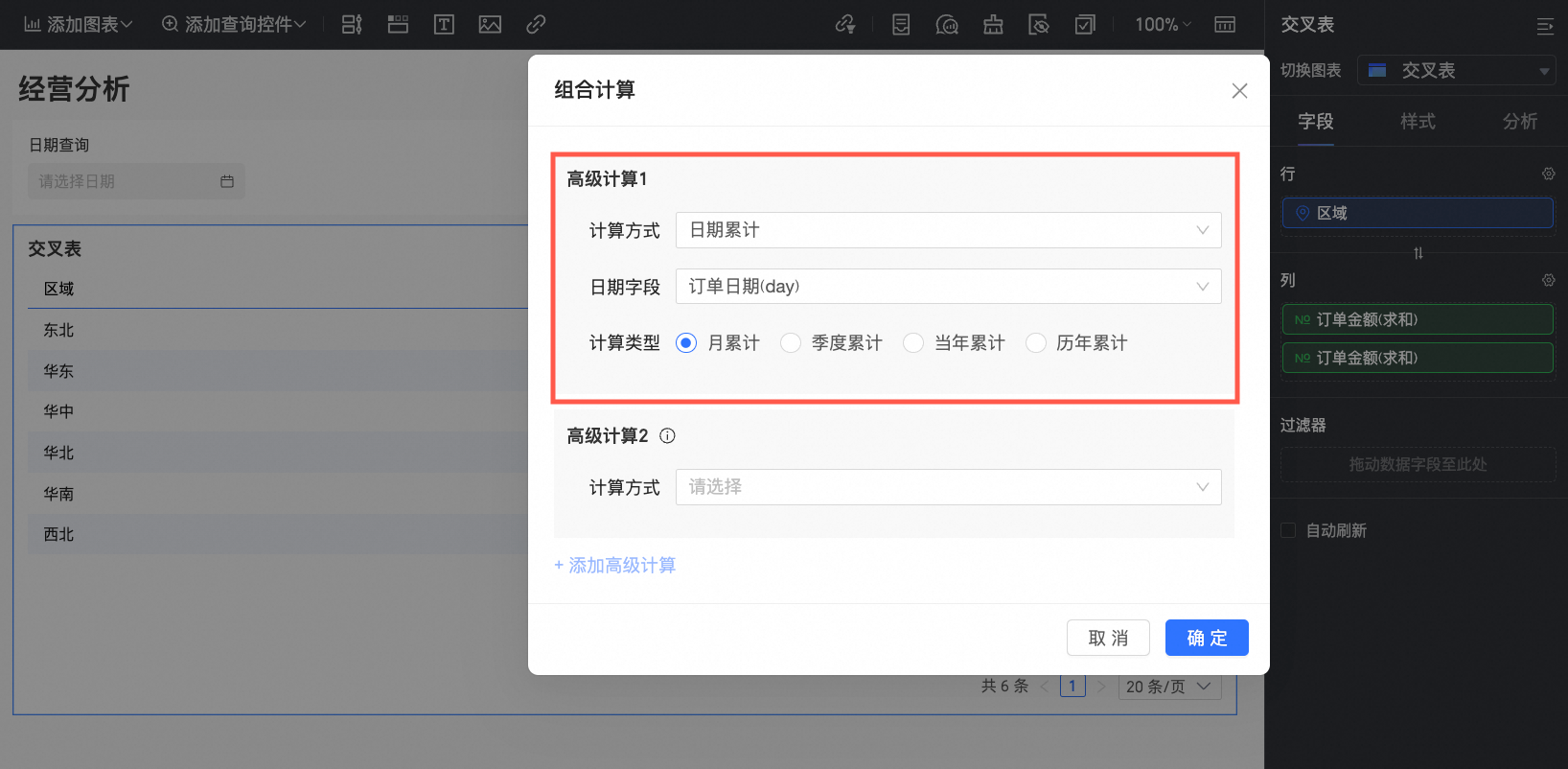
Task: Open the 添加图表 menu
Action: coord(79,24)
